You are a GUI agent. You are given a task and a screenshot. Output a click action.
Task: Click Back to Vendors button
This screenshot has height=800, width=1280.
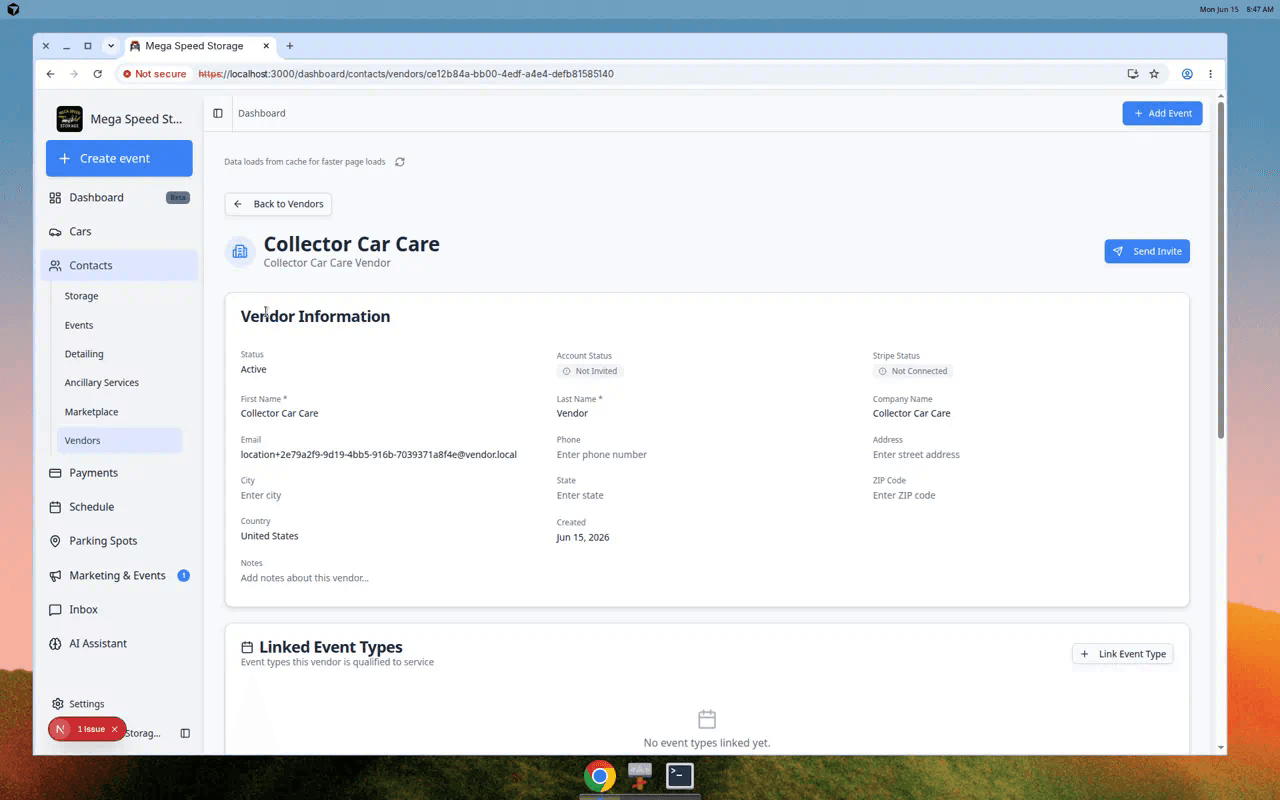tap(278, 204)
